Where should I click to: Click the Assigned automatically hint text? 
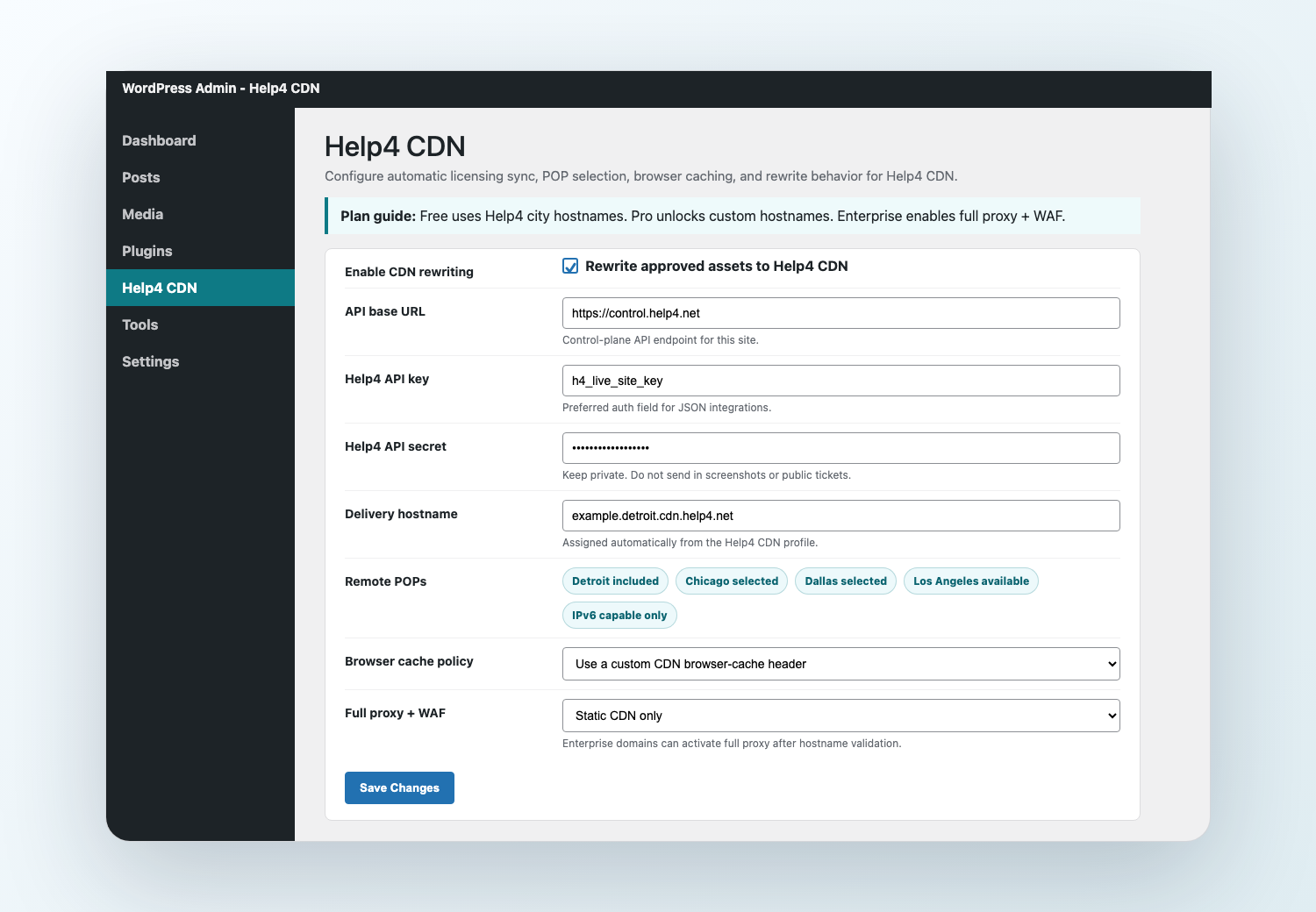point(690,543)
